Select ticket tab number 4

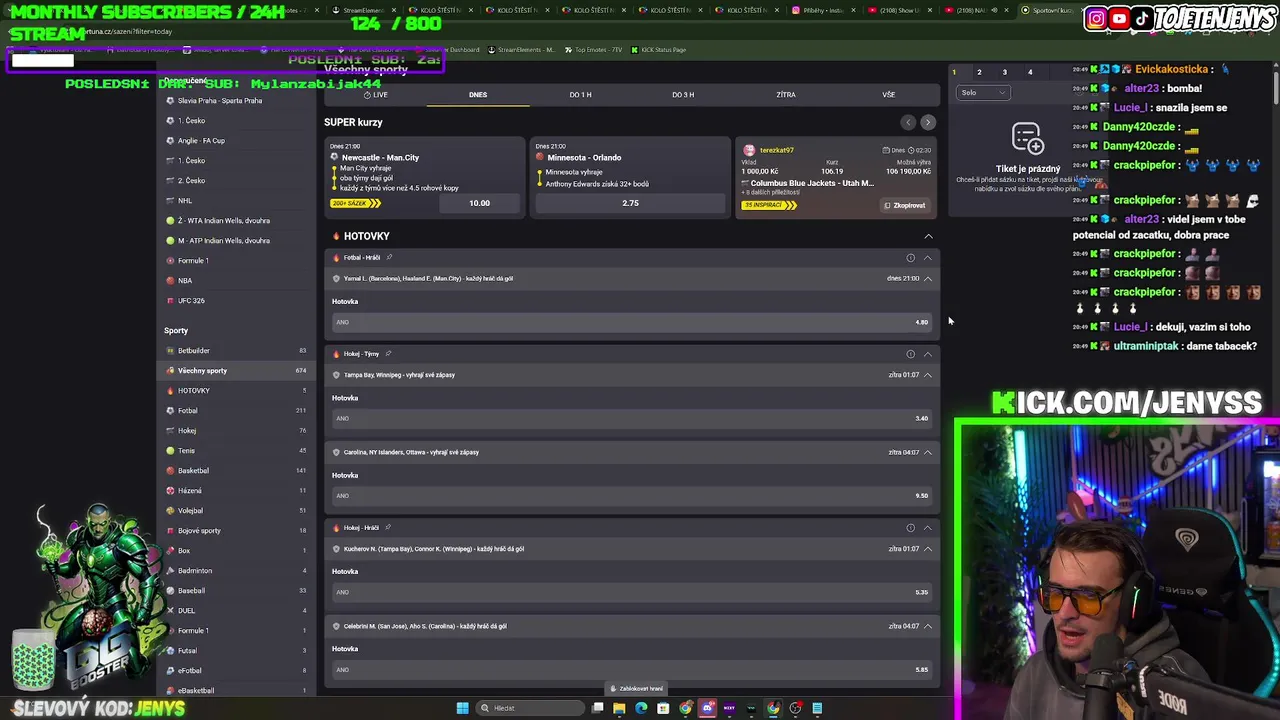[1030, 72]
